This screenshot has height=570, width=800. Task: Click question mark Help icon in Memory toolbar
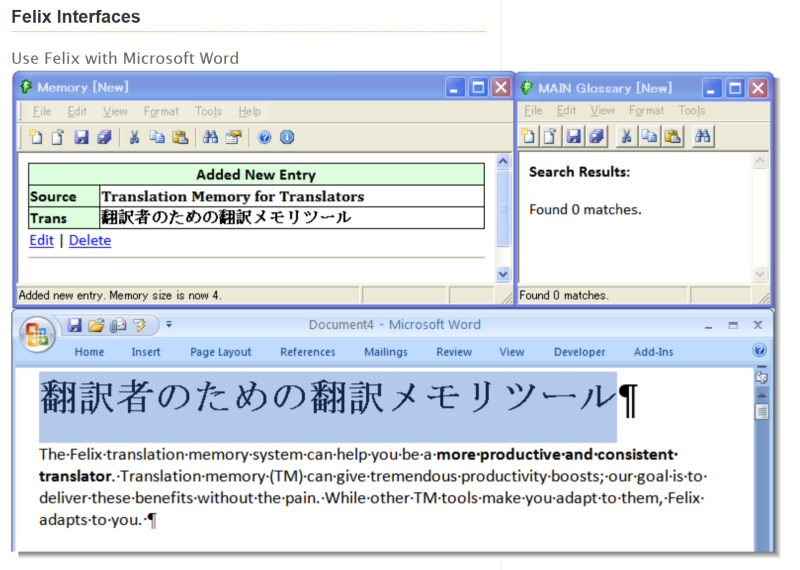tap(264, 137)
